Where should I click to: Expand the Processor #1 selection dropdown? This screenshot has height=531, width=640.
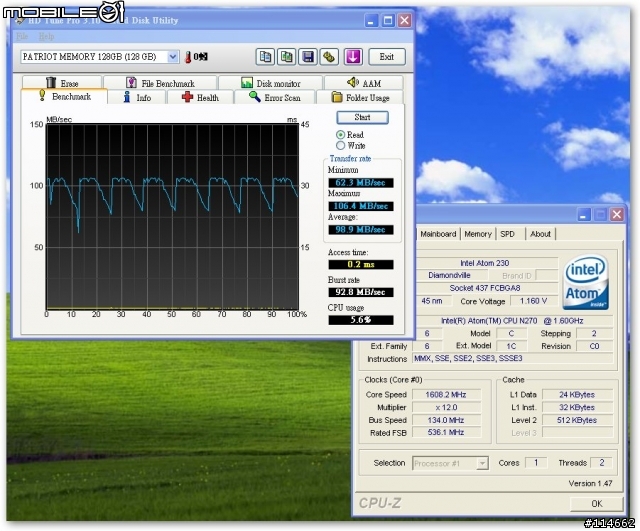pyautogui.click(x=482, y=463)
